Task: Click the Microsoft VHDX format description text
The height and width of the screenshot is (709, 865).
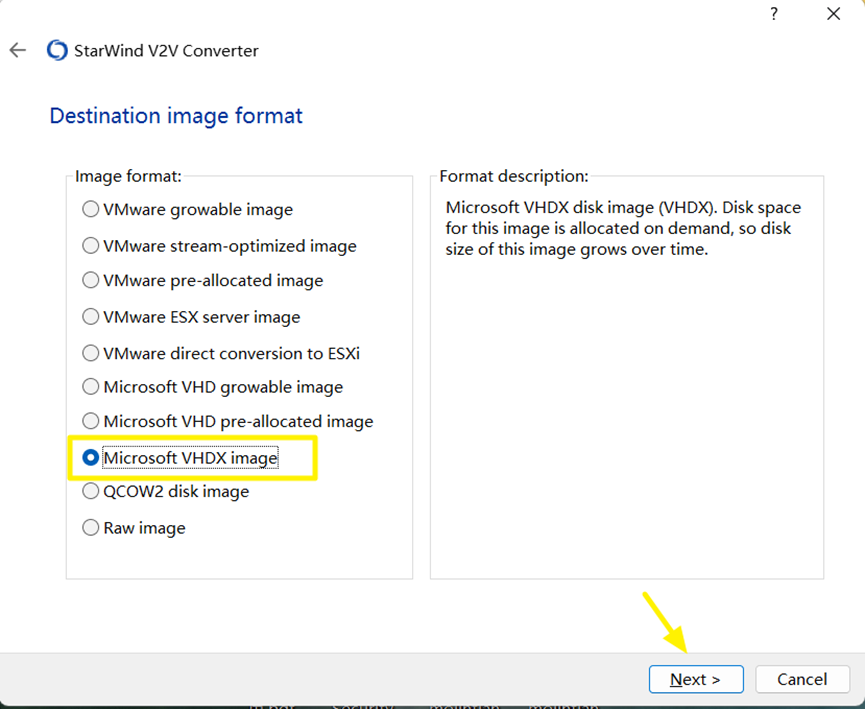Action: click(623, 228)
